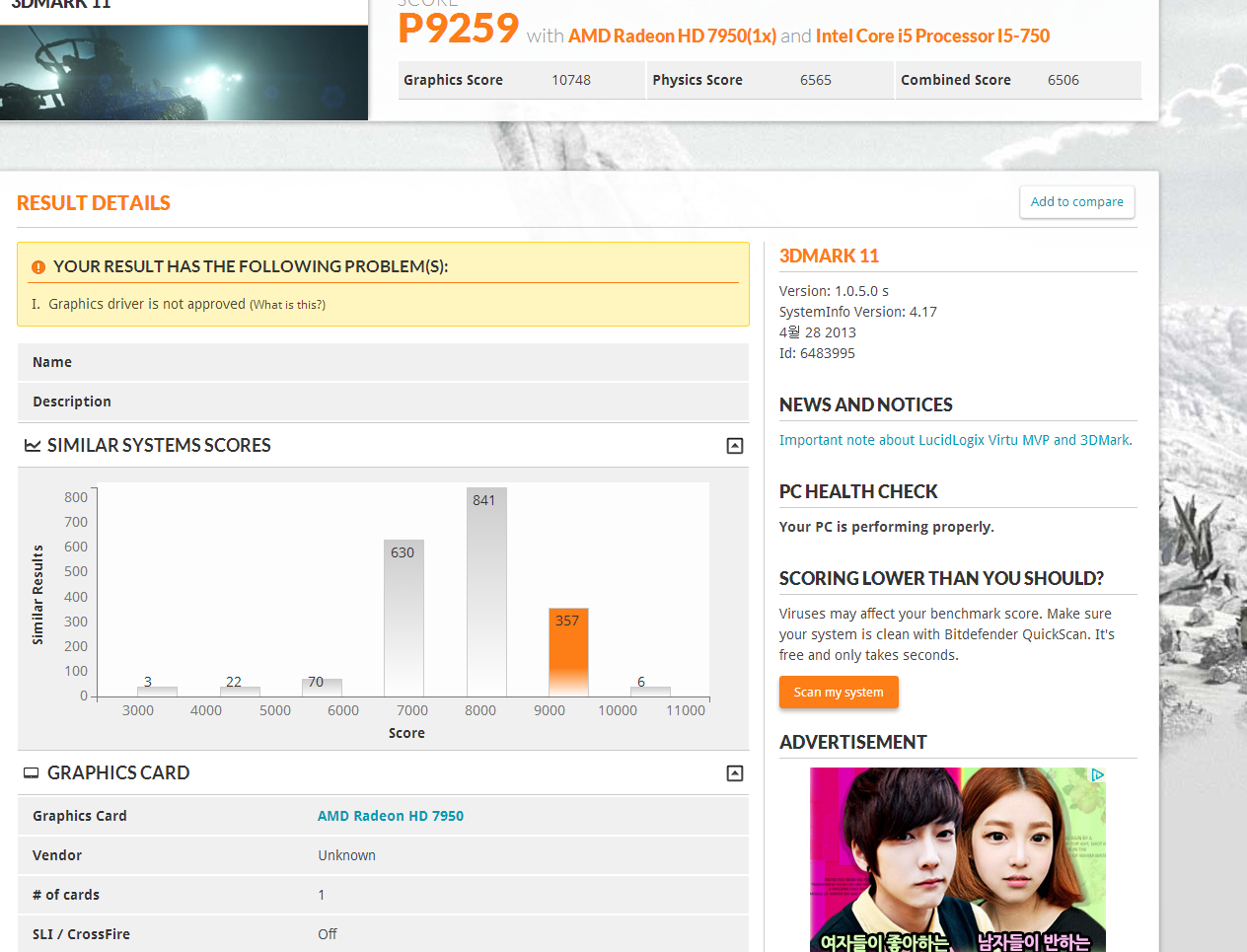Open the LucidLogix Virtu MVP notice link

pos(955,440)
